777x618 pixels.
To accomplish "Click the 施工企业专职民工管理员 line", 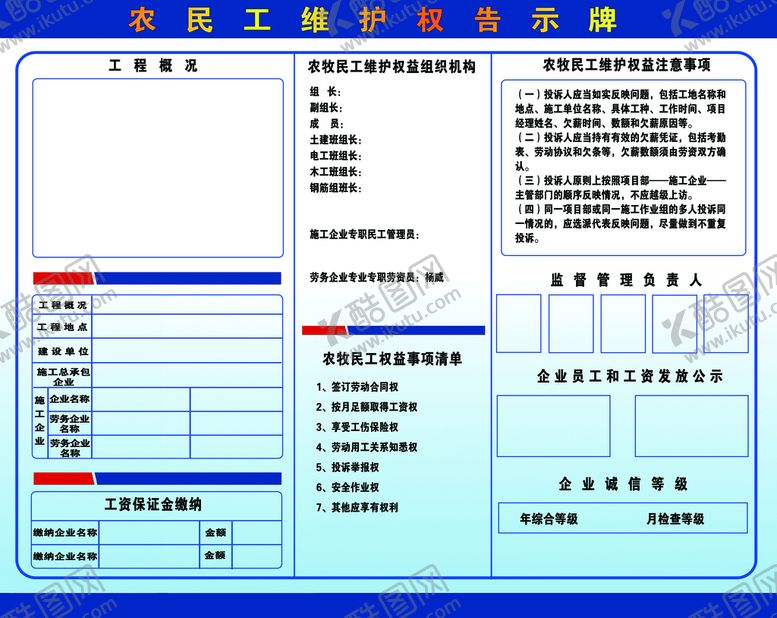I will click(365, 234).
